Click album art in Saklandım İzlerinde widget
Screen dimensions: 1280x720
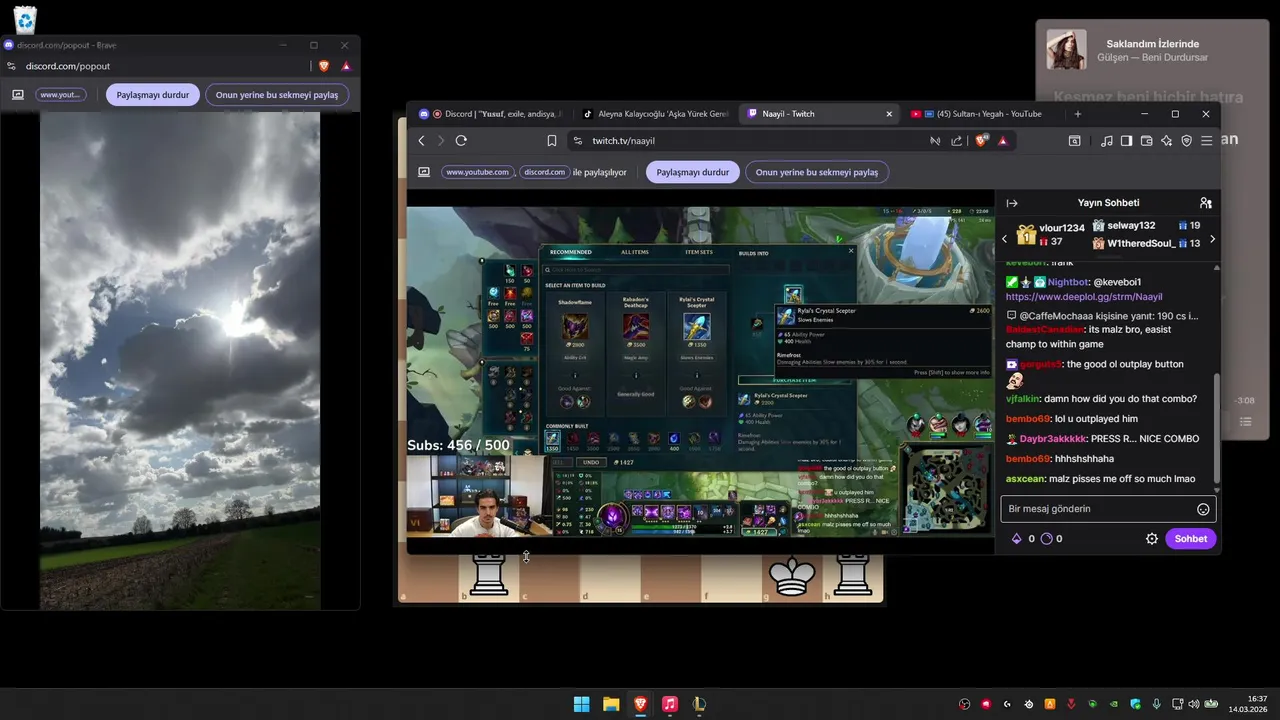pos(1066,50)
